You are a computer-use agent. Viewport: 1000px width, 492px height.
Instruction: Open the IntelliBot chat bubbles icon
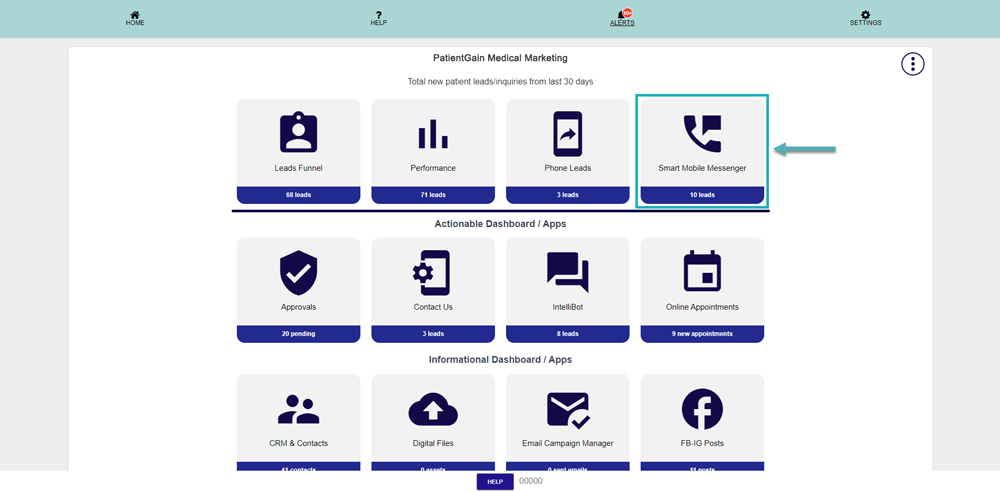coord(568,272)
